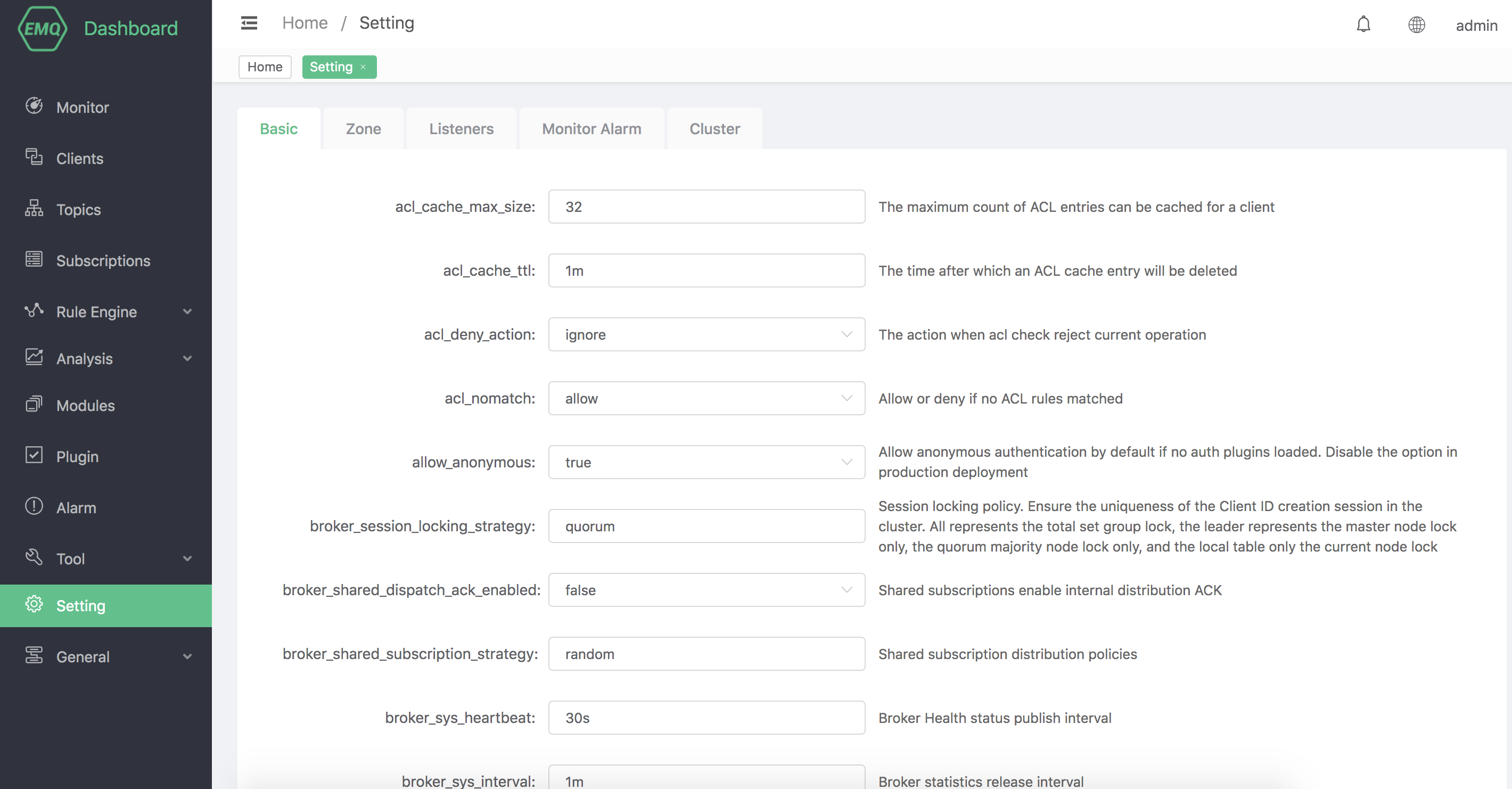Click the EMQ logo icon
This screenshot has height=789, width=1512.
(x=42, y=28)
